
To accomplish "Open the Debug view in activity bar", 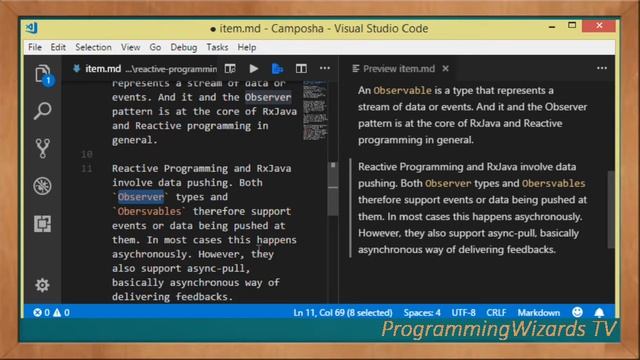I will pyautogui.click(x=42, y=186).
